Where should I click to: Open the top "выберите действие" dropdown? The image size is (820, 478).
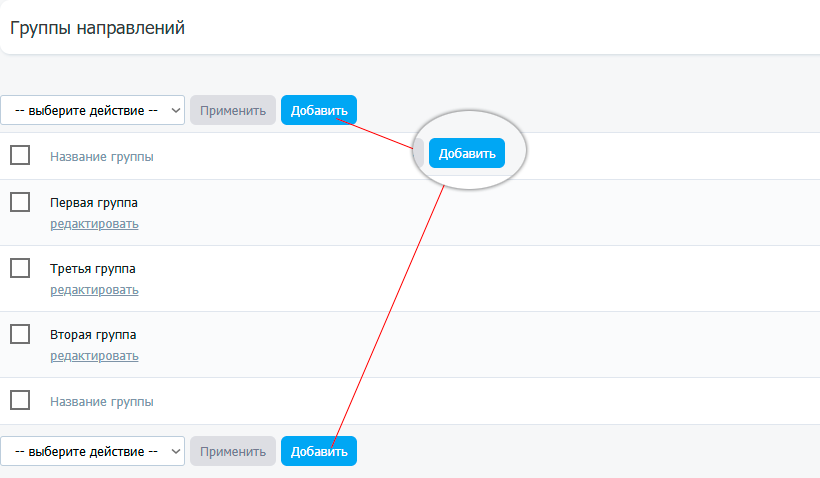tap(92, 110)
